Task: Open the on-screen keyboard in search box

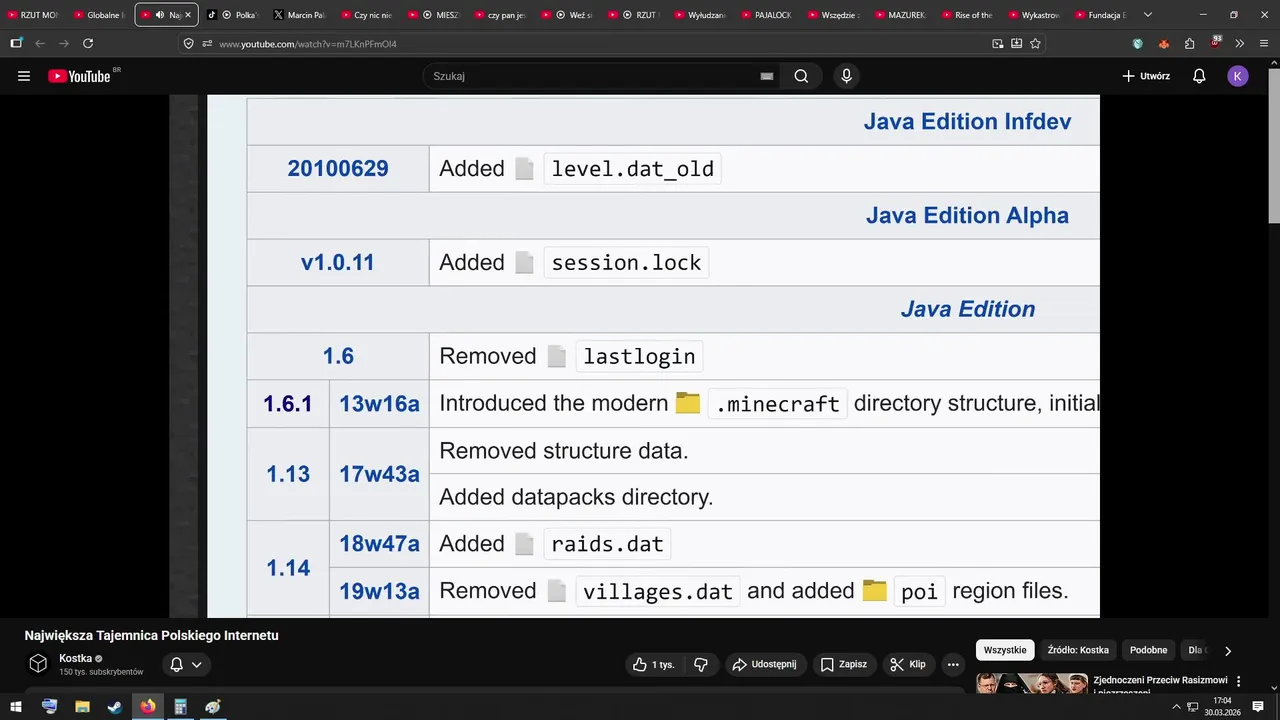Action: tap(767, 76)
